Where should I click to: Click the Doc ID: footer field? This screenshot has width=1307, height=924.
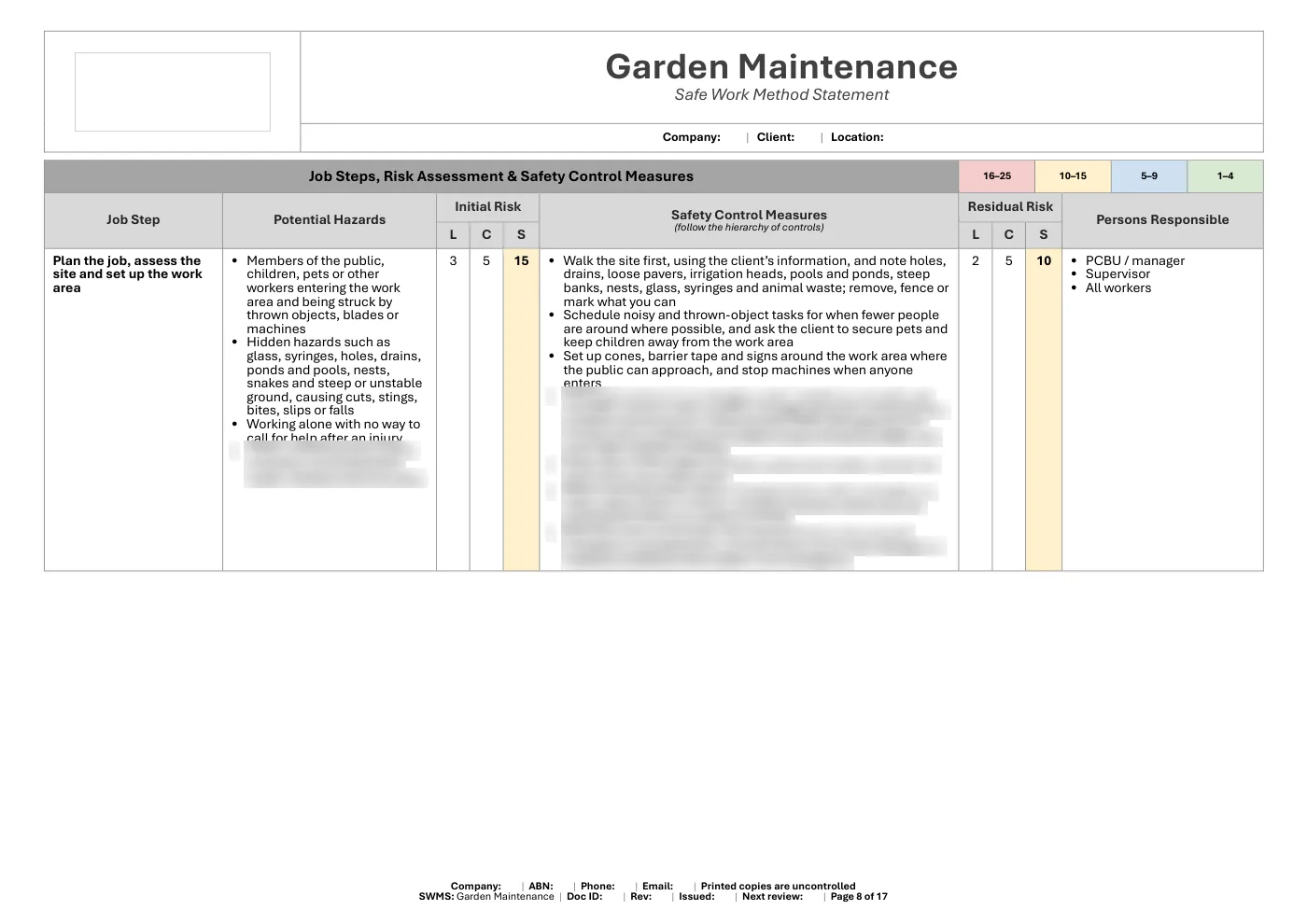[x=584, y=897]
